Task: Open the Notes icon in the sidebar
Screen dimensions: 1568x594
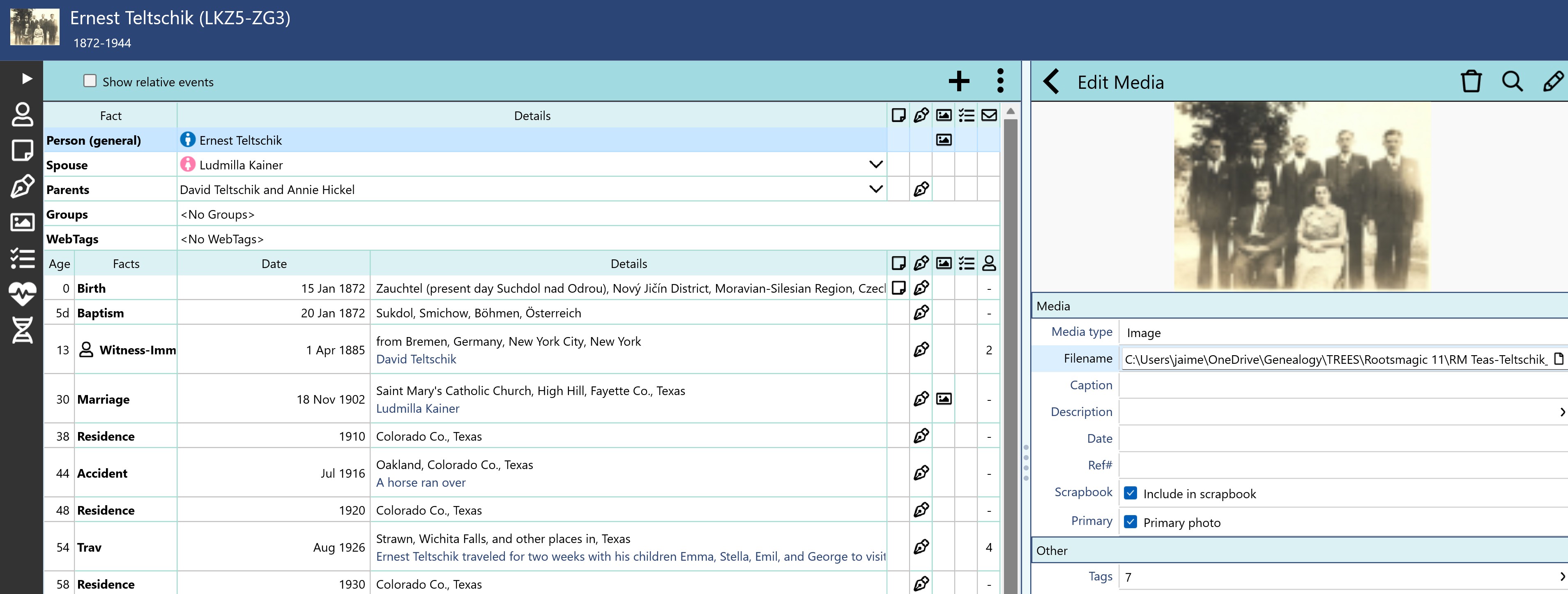Action: [x=23, y=150]
